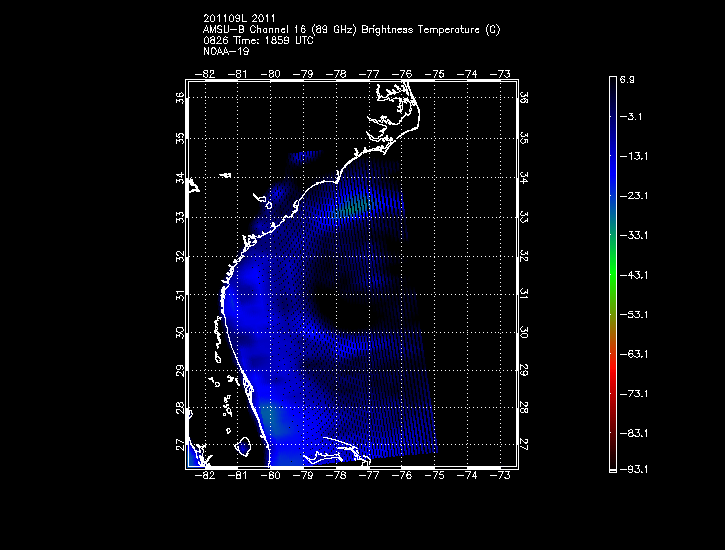The height and width of the screenshot is (550, 725).
Task: Select the -73.1 color scale label
Action: click(x=633, y=394)
